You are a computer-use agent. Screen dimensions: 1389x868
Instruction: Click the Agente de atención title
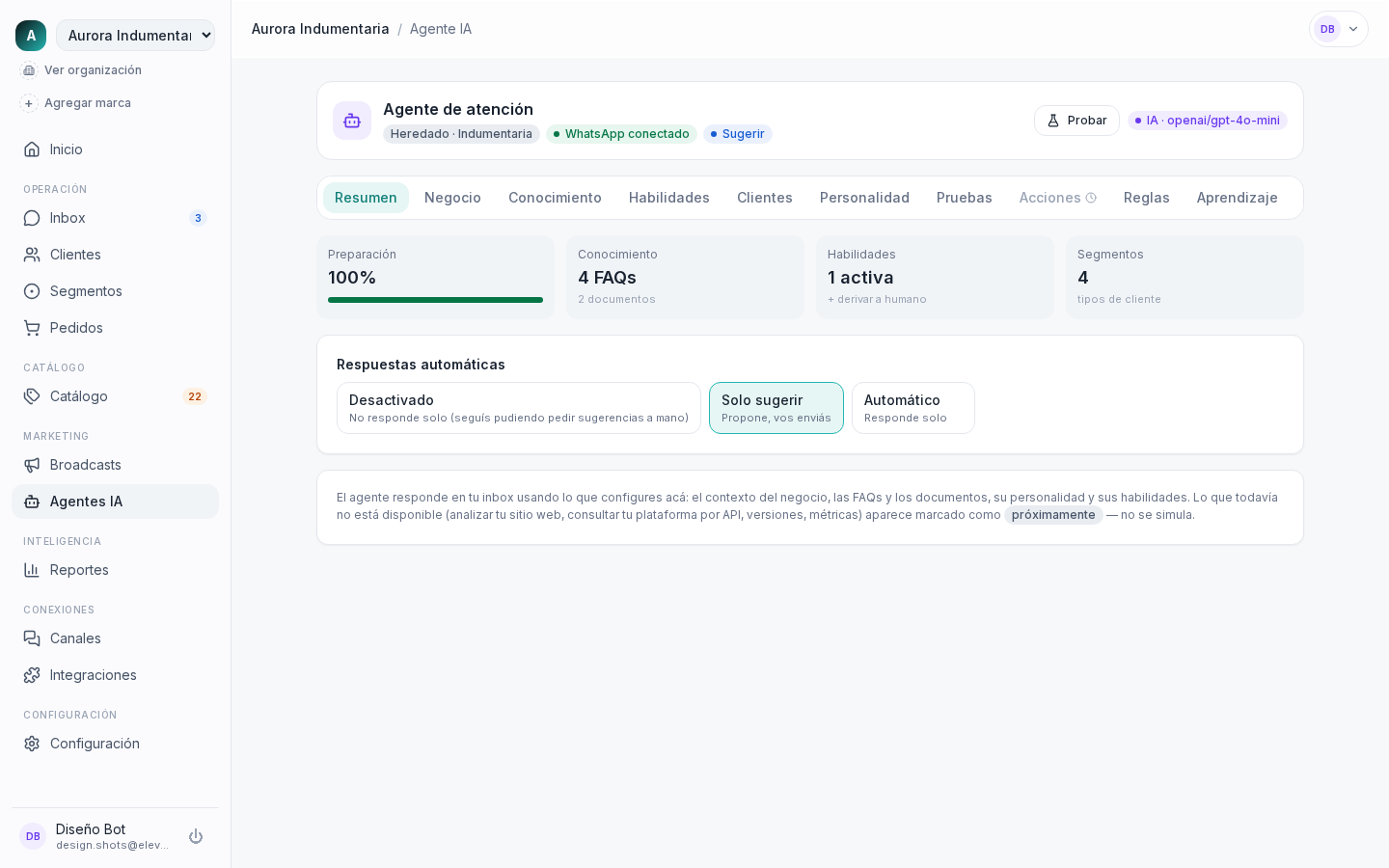pos(458,109)
